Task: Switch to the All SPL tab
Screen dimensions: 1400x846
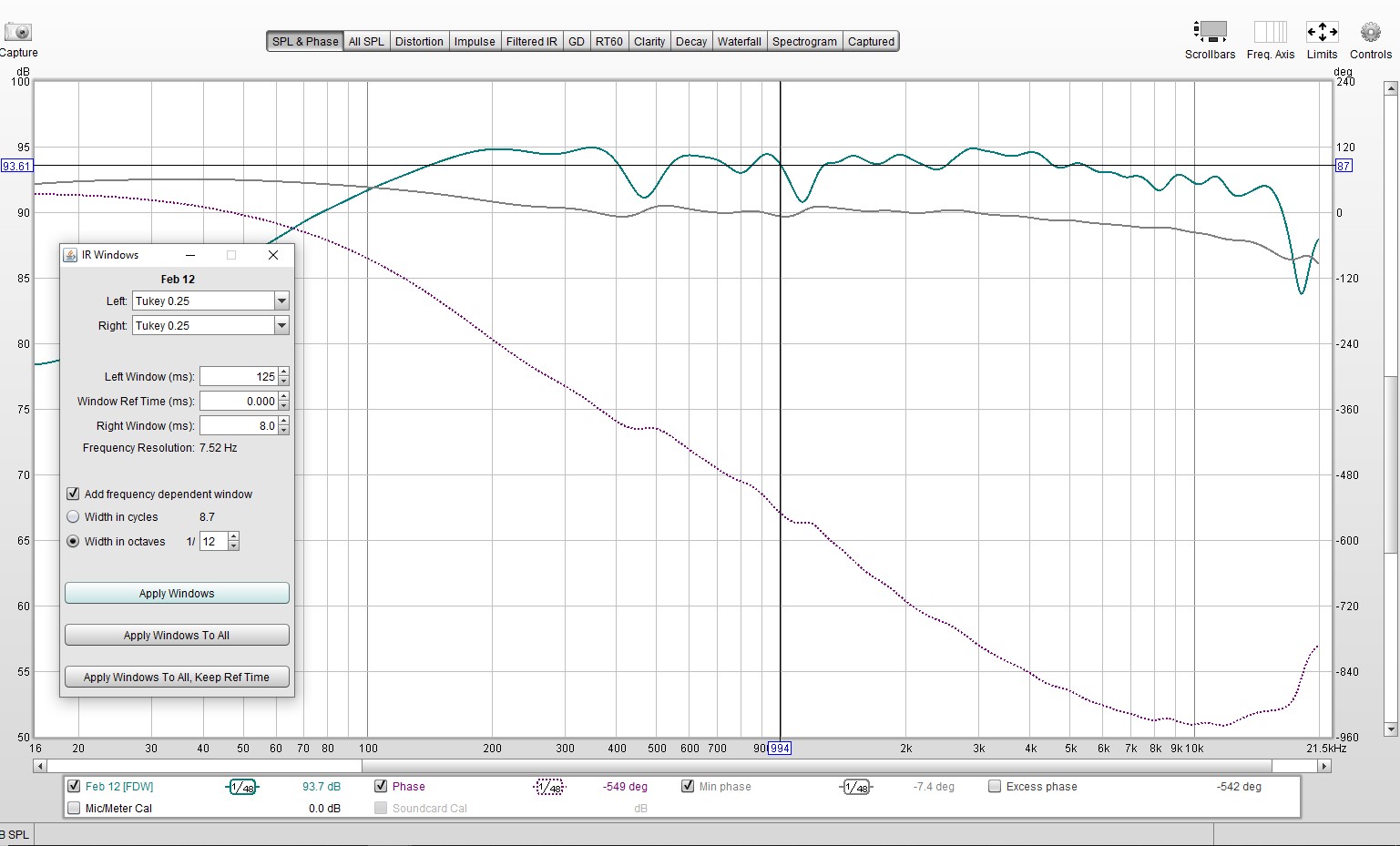Action: 366,41
